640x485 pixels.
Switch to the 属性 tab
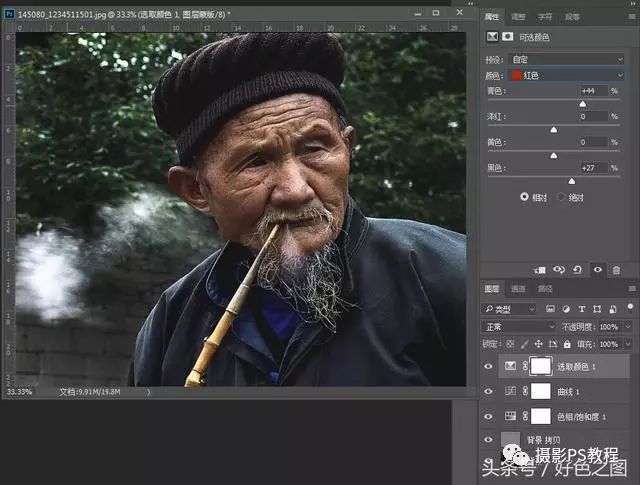[x=492, y=17]
